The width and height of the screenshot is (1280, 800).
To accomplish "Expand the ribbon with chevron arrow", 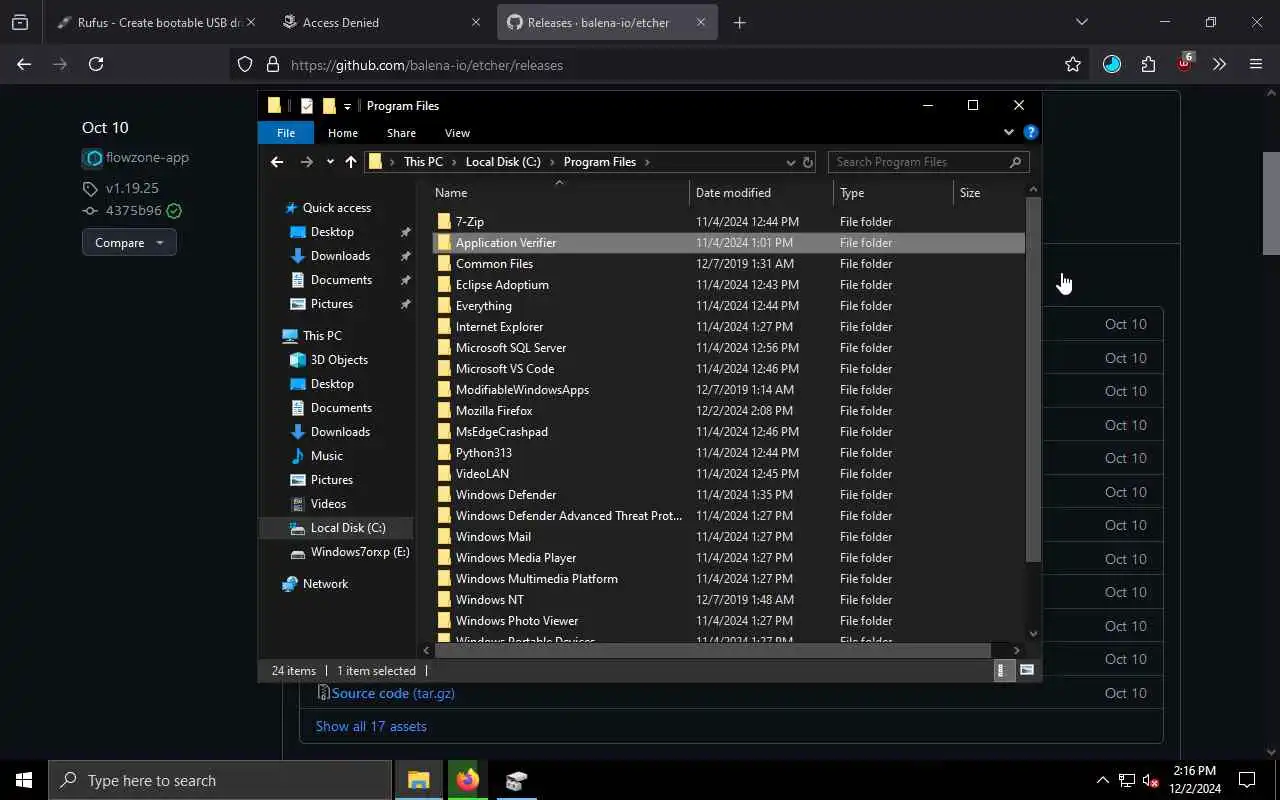I will click(1008, 132).
